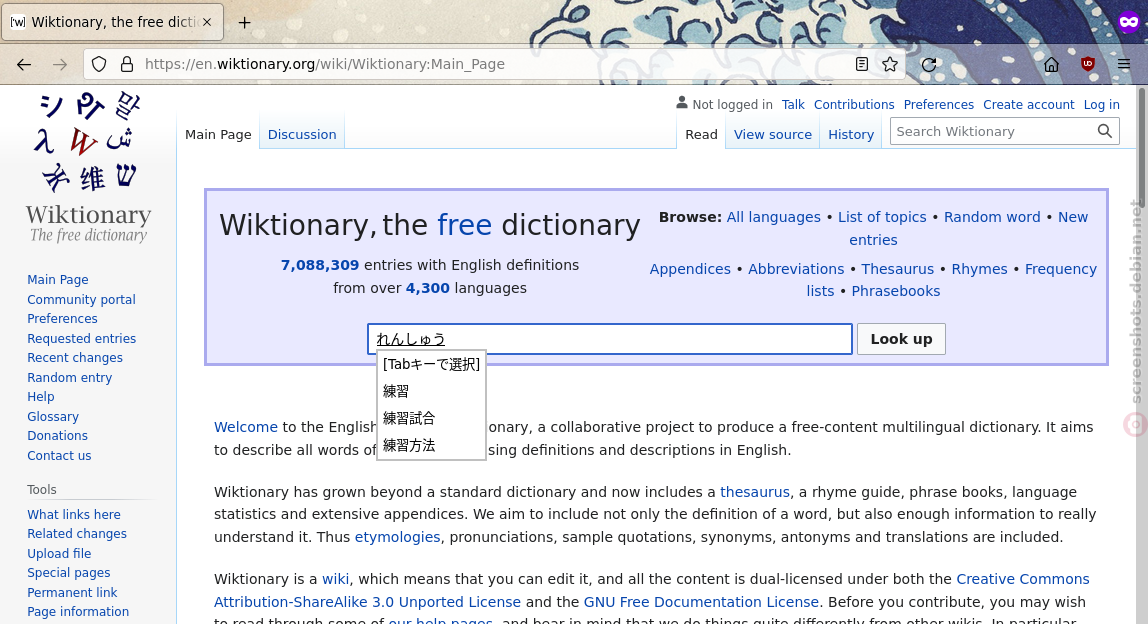The image size is (1148, 624).
Task: Reload the page with the refresh icon
Action: pyautogui.click(x=929, y=64)
